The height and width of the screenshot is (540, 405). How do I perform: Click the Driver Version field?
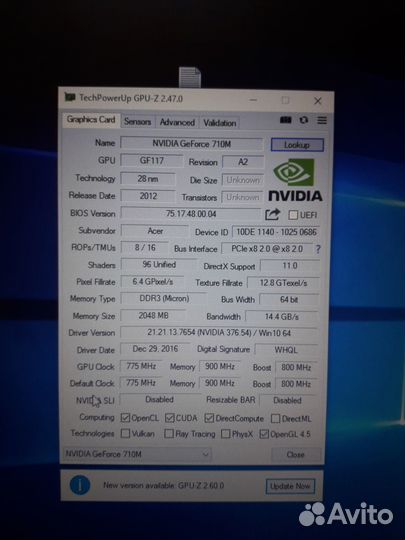[219, 333]
